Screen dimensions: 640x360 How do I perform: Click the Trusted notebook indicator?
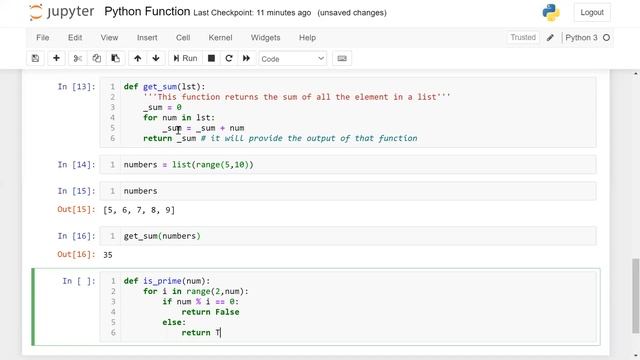click(x=523, y=38)
